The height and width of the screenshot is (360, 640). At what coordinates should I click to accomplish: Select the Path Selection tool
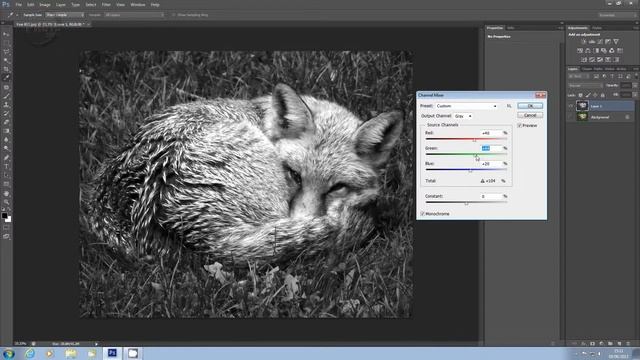(6, 175)
